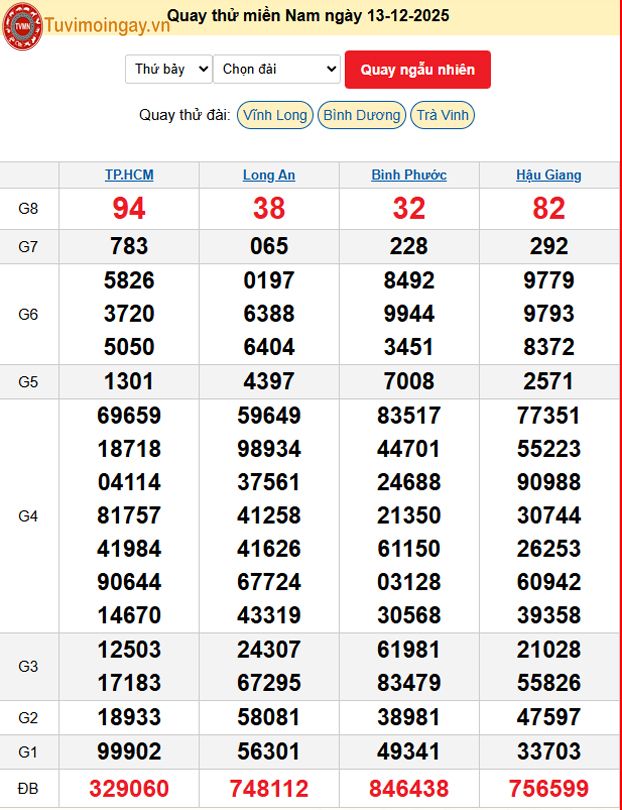The image size is (622, 810).
Task: Pick the Trà Vinh station pill
Action: click(x=443, y=115)
